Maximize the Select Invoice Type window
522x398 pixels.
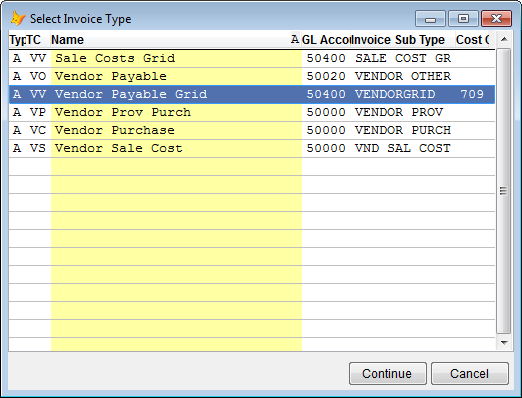click(x=463, y=19)
